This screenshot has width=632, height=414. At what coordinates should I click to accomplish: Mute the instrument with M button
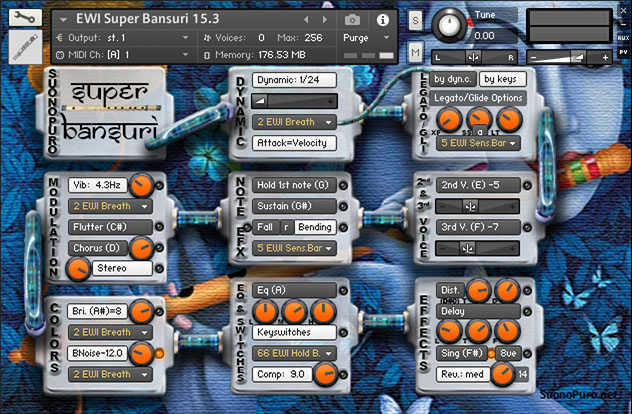click(x=416, y=52)
